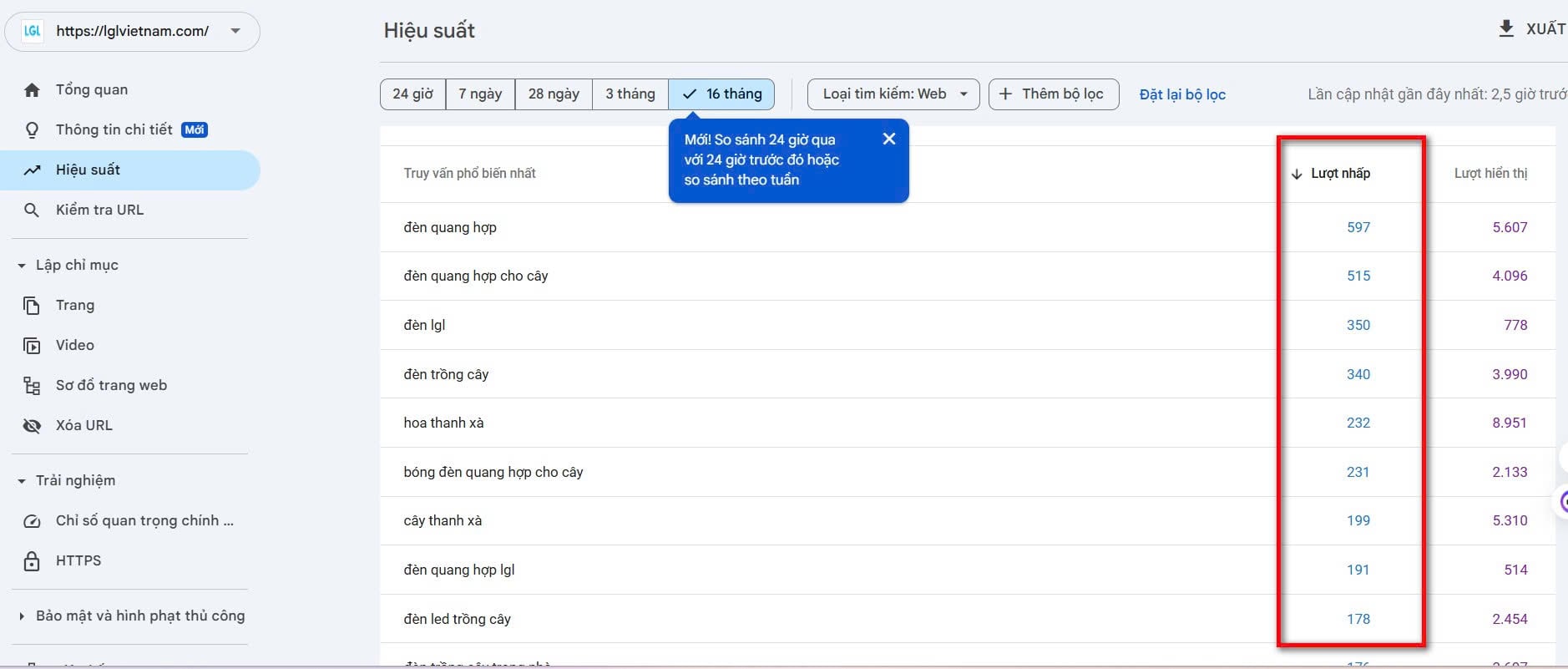Open the property selector dropdown arrow
Viewport: 1568px width, 669px height.
[x=235, y=31]
